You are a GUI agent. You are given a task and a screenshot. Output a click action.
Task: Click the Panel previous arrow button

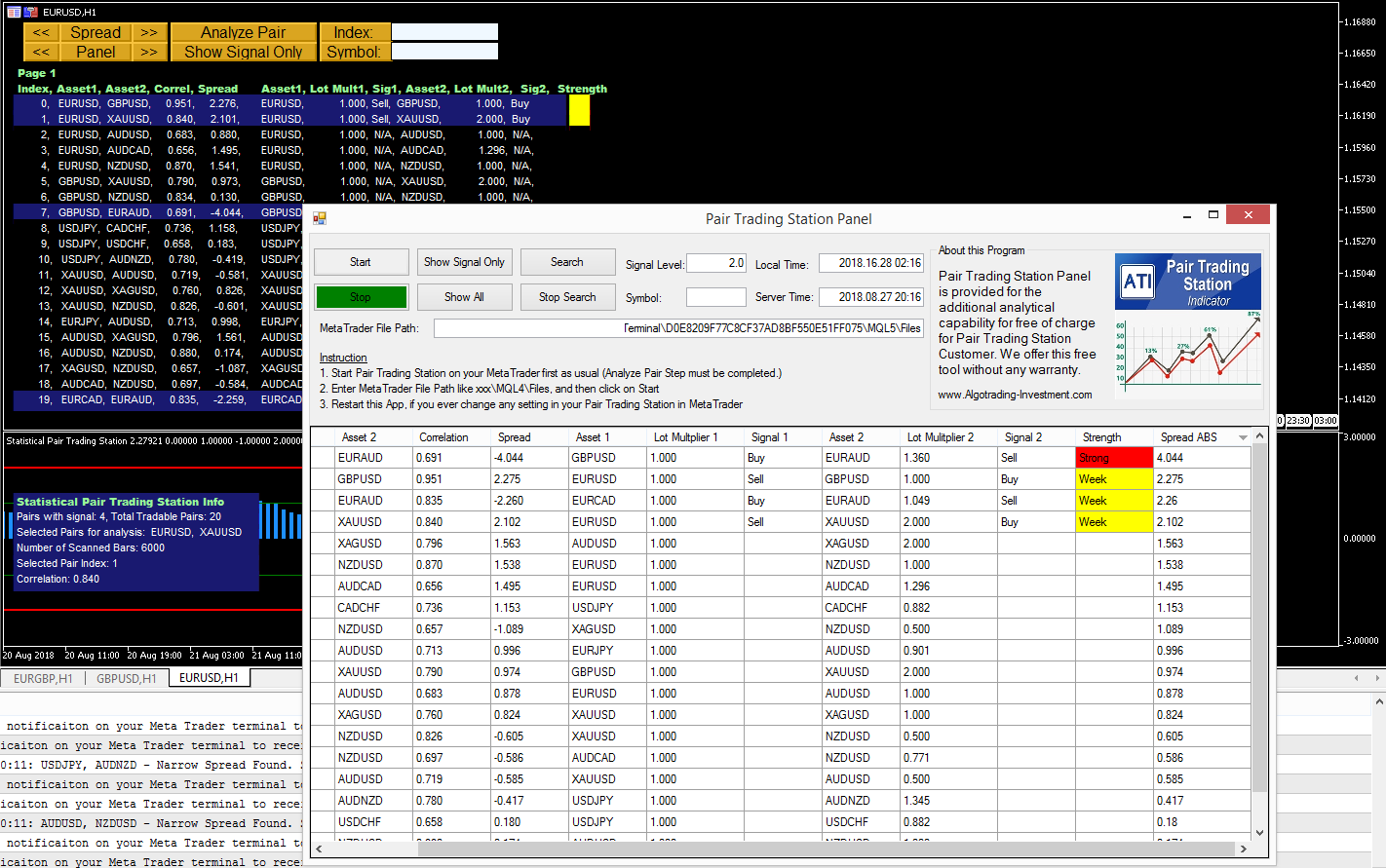[41, 52]
